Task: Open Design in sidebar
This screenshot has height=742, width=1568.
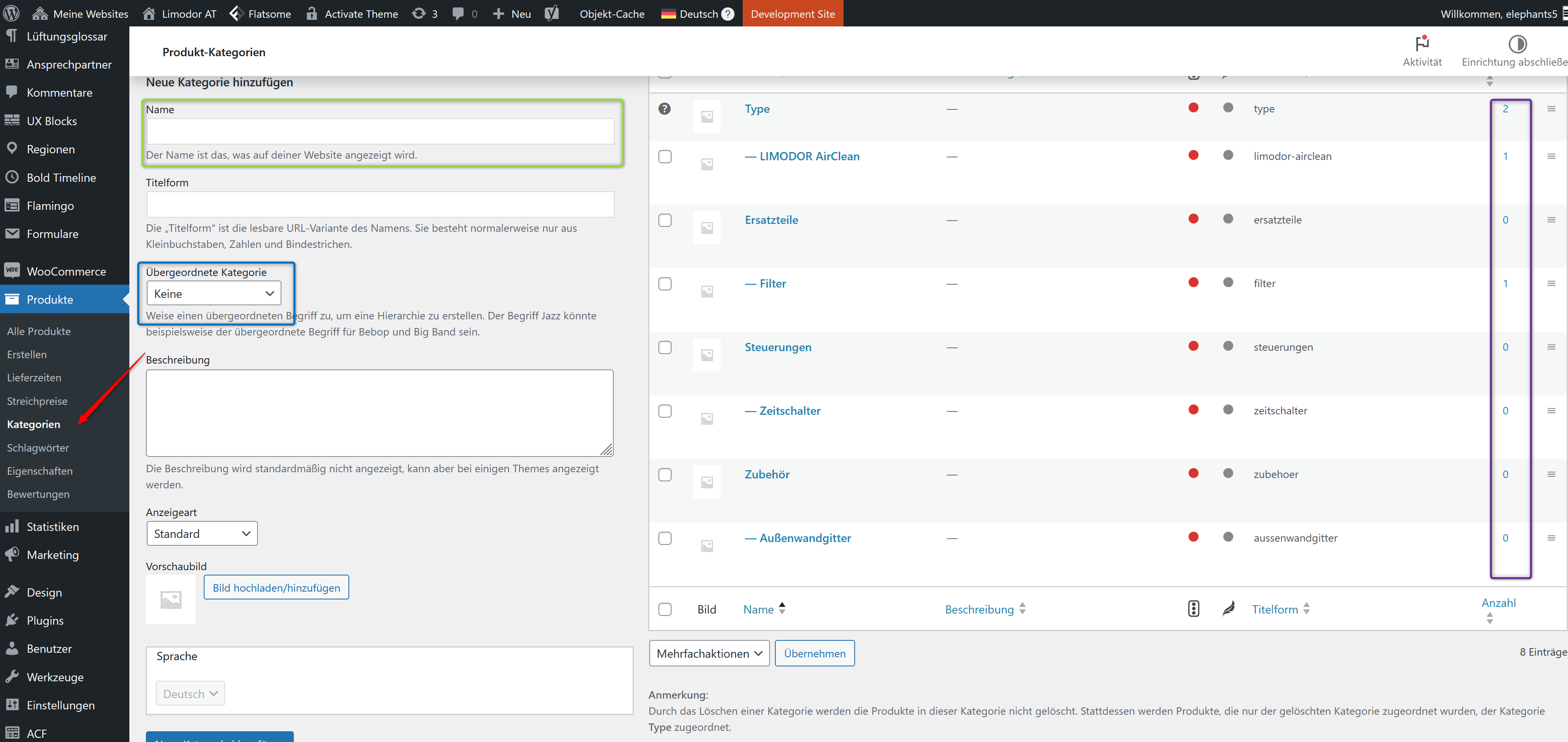Action: [x=44, y=592]
